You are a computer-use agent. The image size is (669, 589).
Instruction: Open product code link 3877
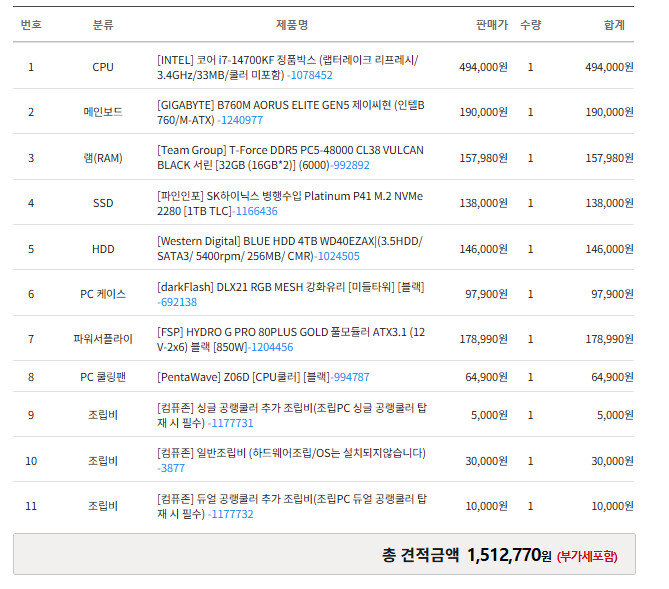(x=172, y=468)
